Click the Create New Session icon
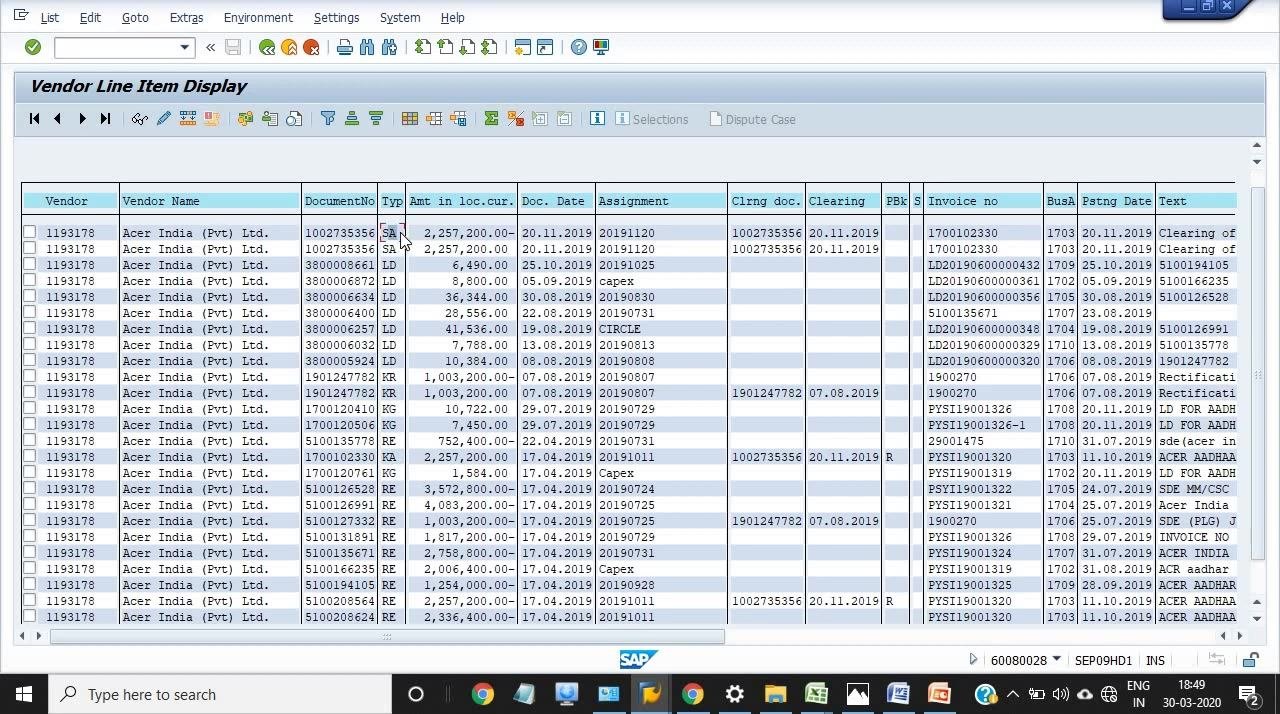 (x=522, y=47)
